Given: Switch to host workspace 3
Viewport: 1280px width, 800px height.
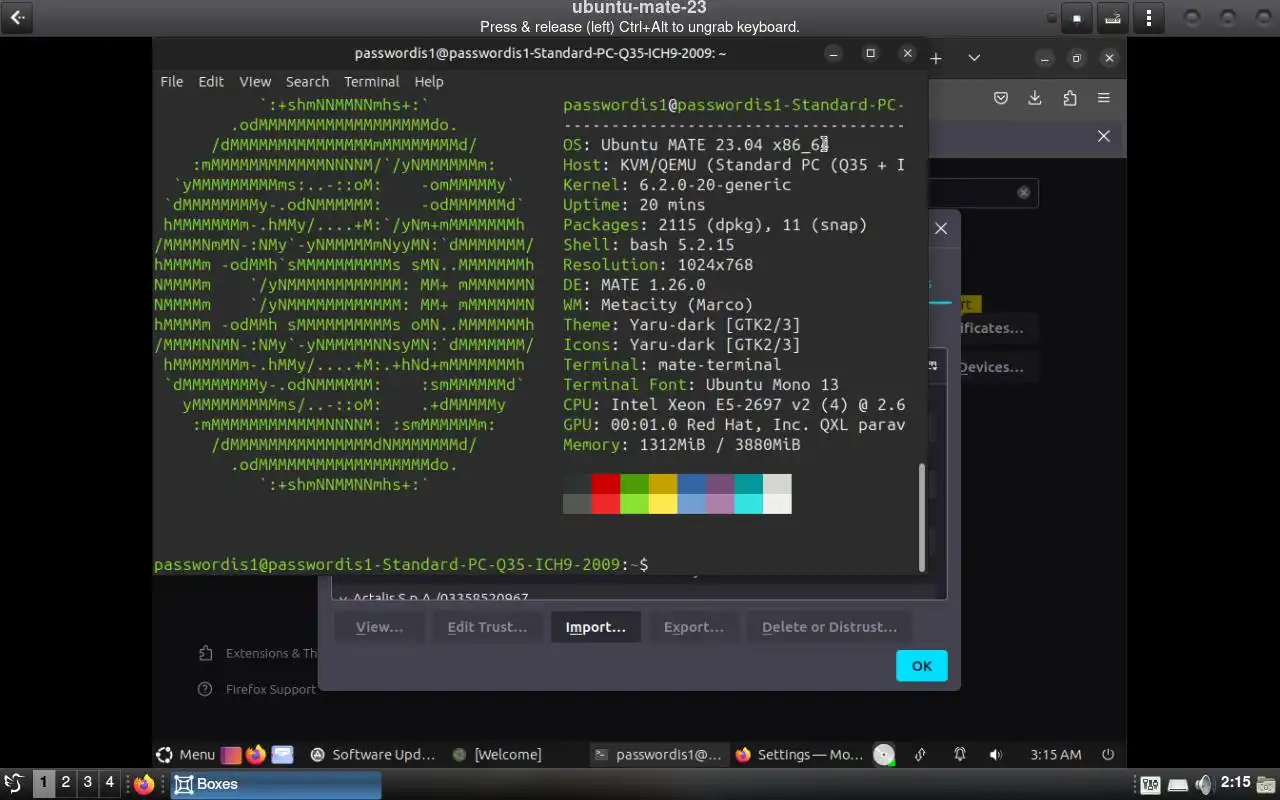Looking at the screenshot, I should [88, 783].
